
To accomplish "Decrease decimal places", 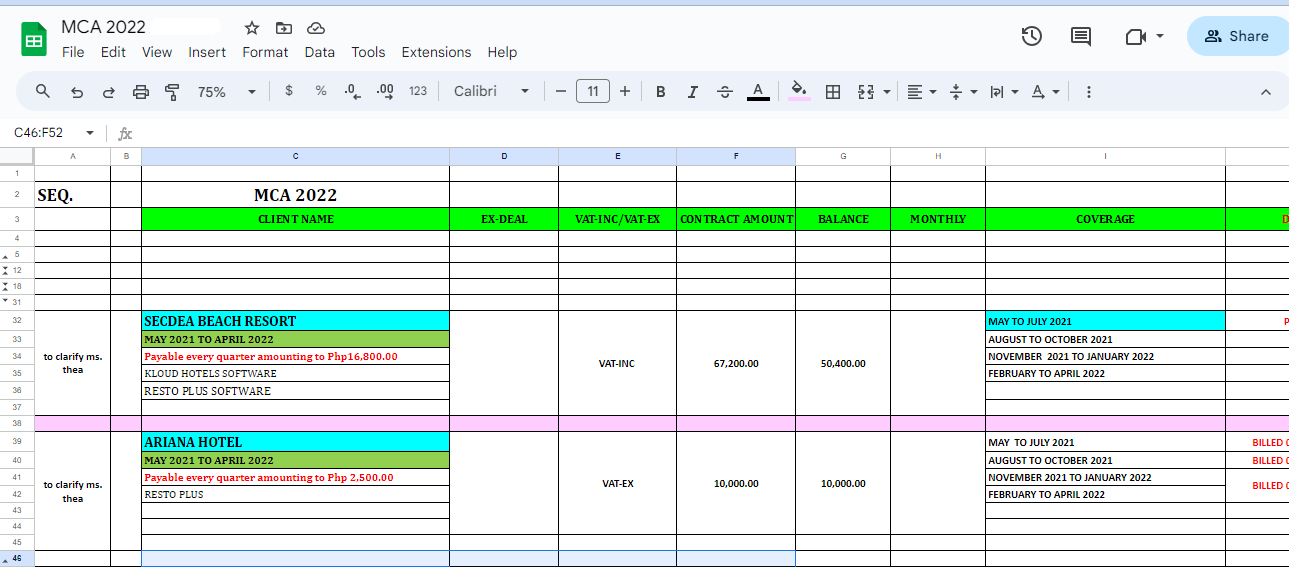I will pos(352,91).
